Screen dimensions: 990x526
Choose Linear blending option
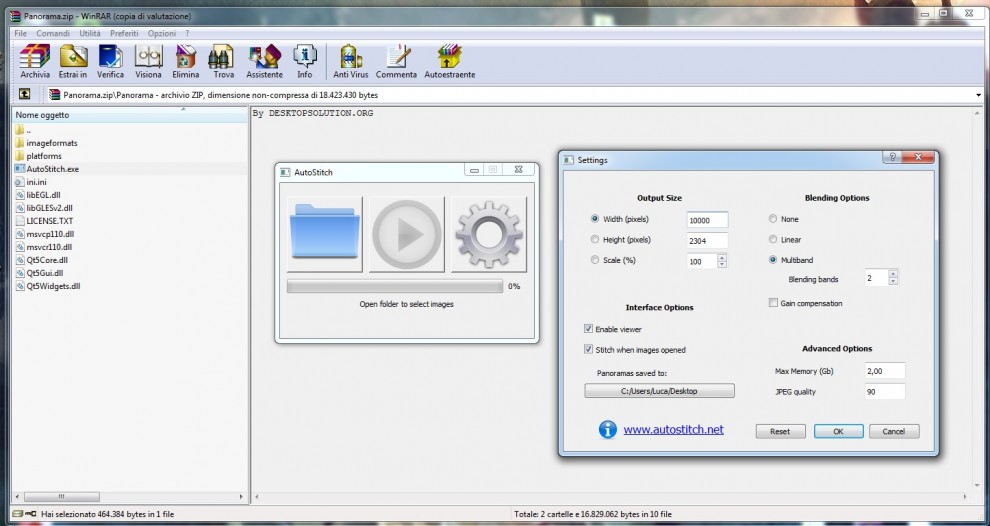pos(773,240)
